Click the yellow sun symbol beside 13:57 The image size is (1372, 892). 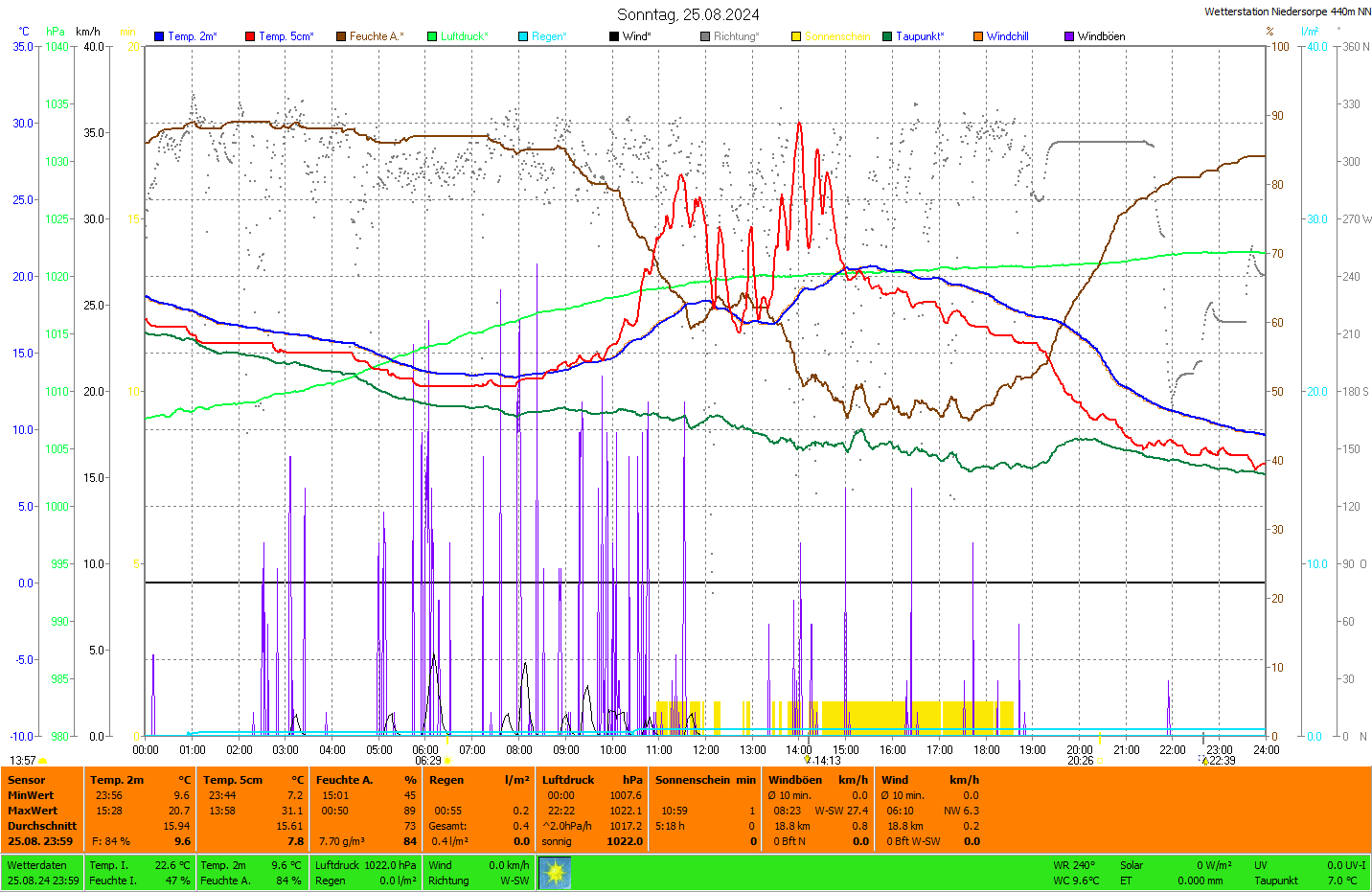pyautogui.click(x=42, y=761)
